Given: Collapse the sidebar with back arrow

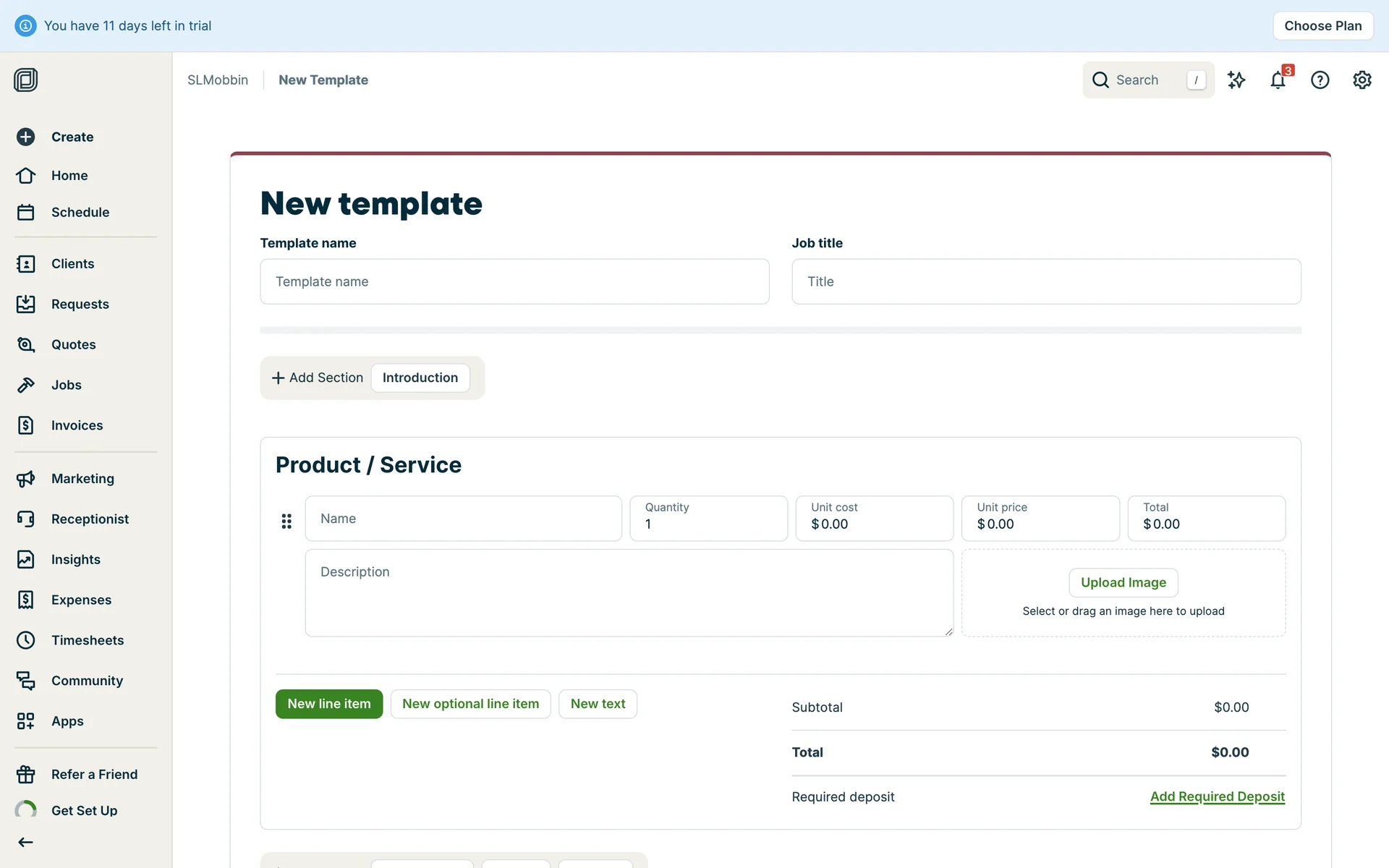Looking at the screenshot, I should click(26, 842).
